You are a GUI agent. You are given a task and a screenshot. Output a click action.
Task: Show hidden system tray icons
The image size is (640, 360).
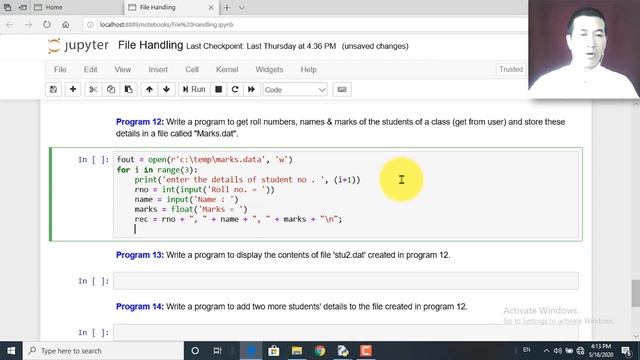pyautogui.click(x=546, y=351)
